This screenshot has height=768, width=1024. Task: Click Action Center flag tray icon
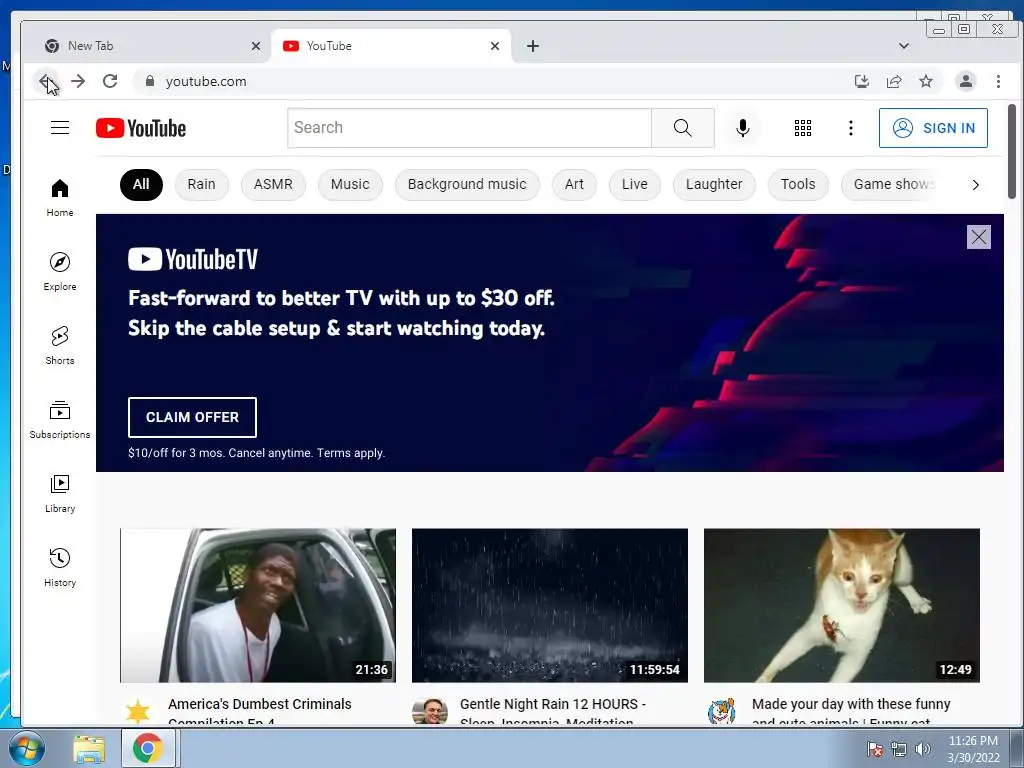point(874,749)
